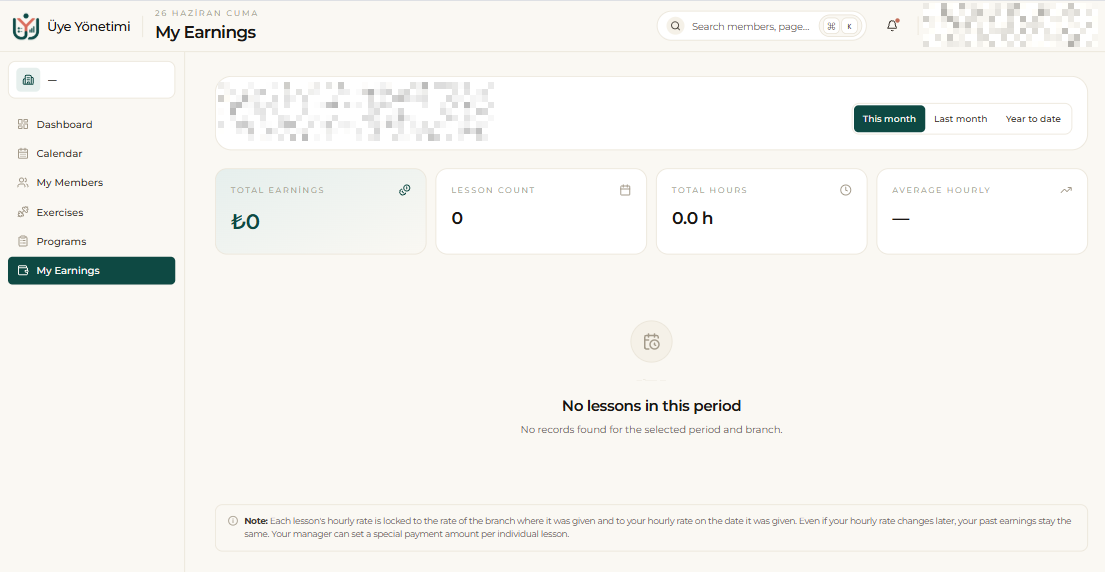Click the search magnifier icon
Image resolution: width=1105 pixels, height=572 pixels.
675,26
